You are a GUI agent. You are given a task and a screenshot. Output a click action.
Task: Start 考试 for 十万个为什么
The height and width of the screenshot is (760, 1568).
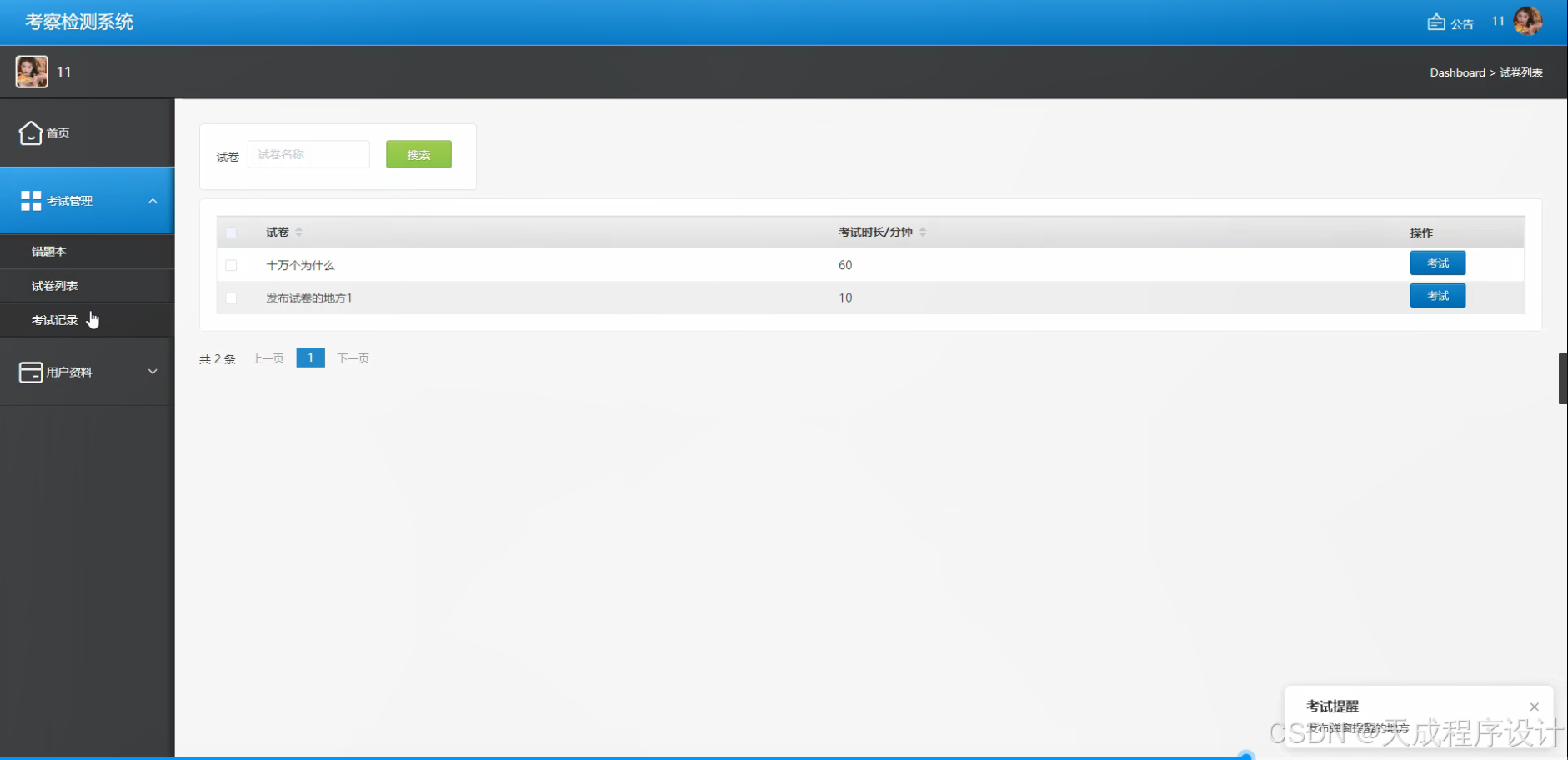(x=1437, y=262)
